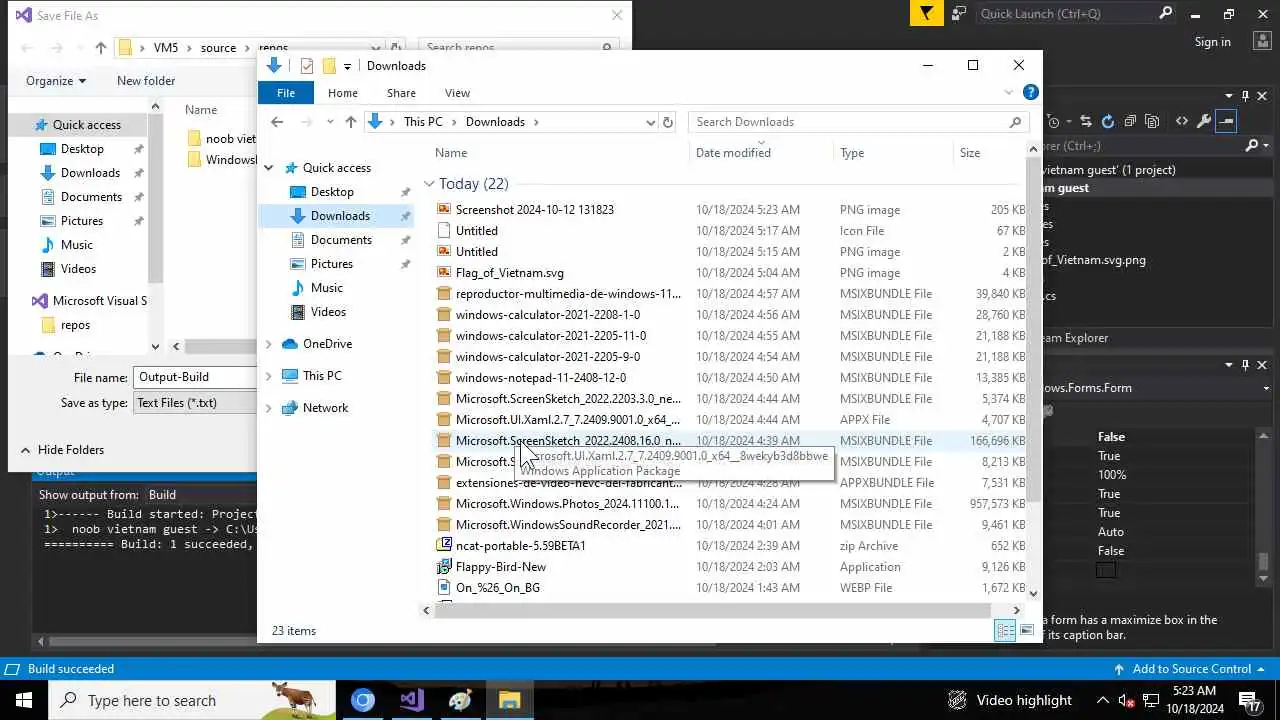Open the Downloads address bar history dropdown

(650, 122)
